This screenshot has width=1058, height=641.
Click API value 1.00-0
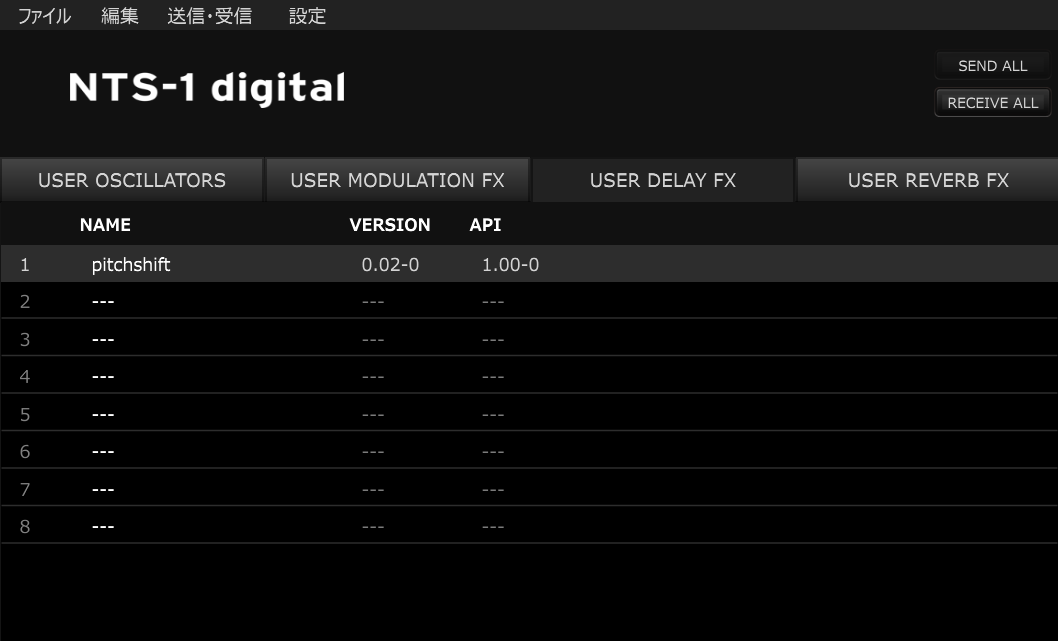click(x=510, y=264)
